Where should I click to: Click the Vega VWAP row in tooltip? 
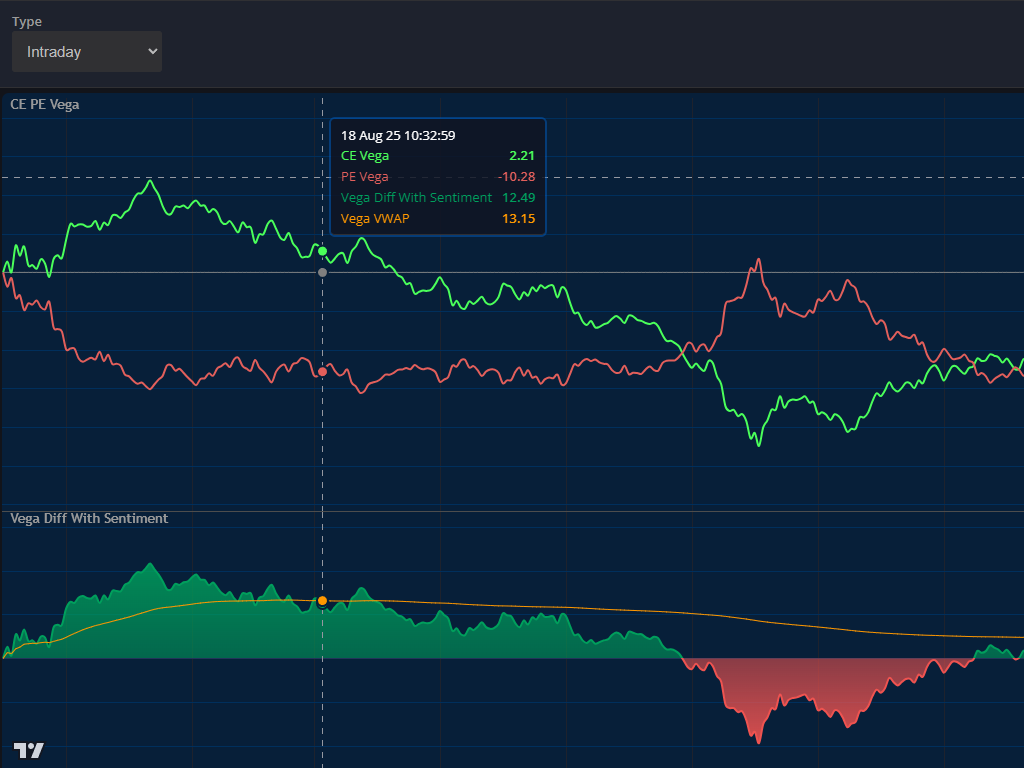[438, 219]
